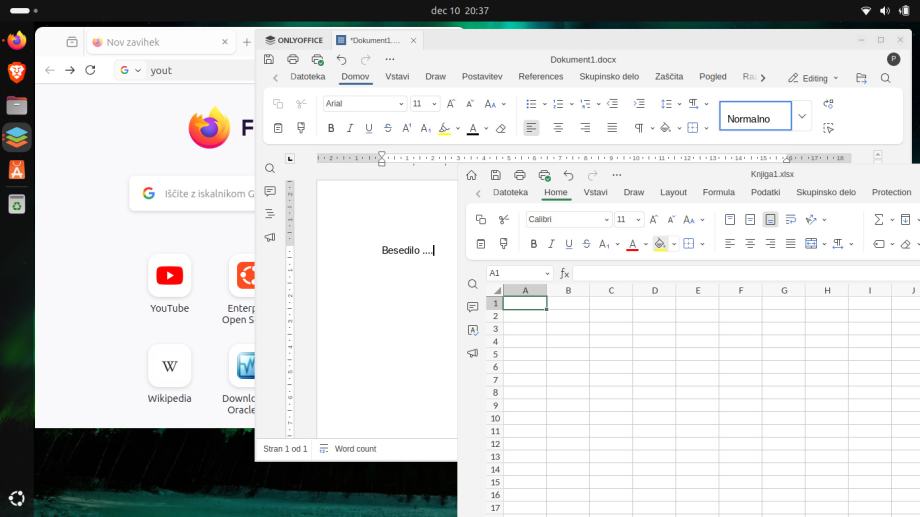Viewport: 920px width, 517px height.
Task: Open the References tab in document editor
Action: coord(540,77)
